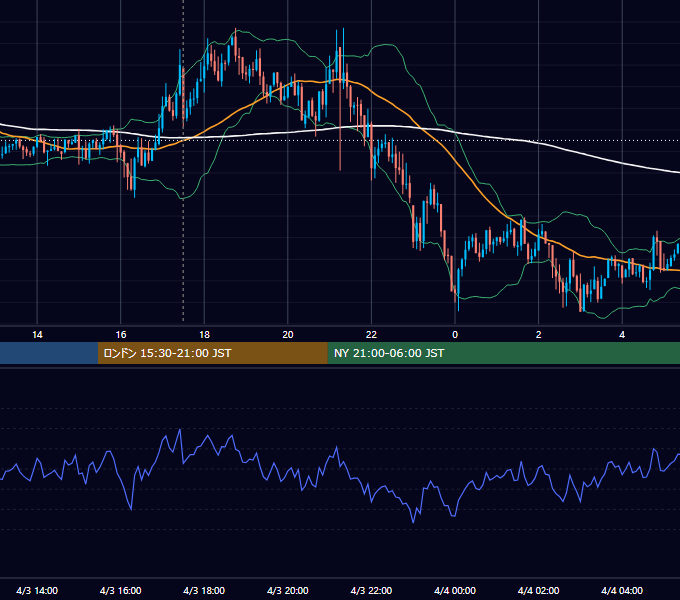Click the 22 hour label on price chart axis
This screenshot has width=680, height=600.
point(371,335)
